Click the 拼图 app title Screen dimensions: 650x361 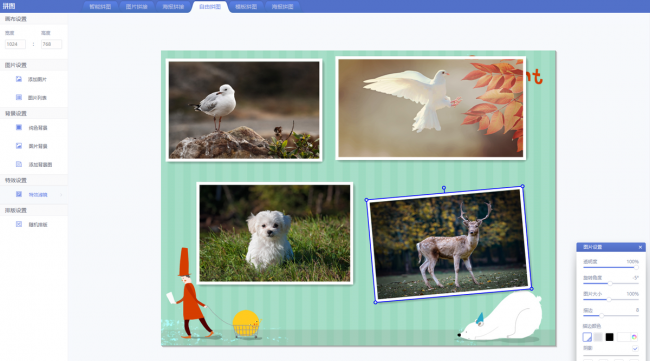click(x=9, y=6)
